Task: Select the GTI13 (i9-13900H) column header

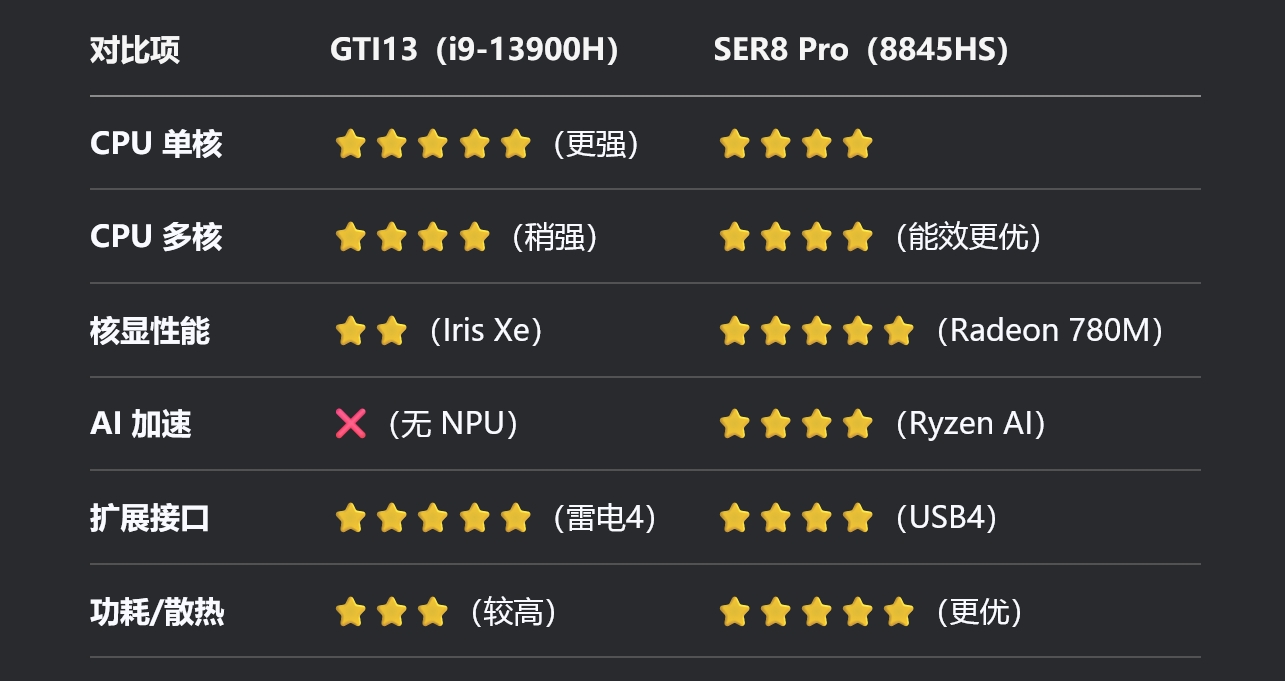Action: pyautogui.click(x=475, y=50)
